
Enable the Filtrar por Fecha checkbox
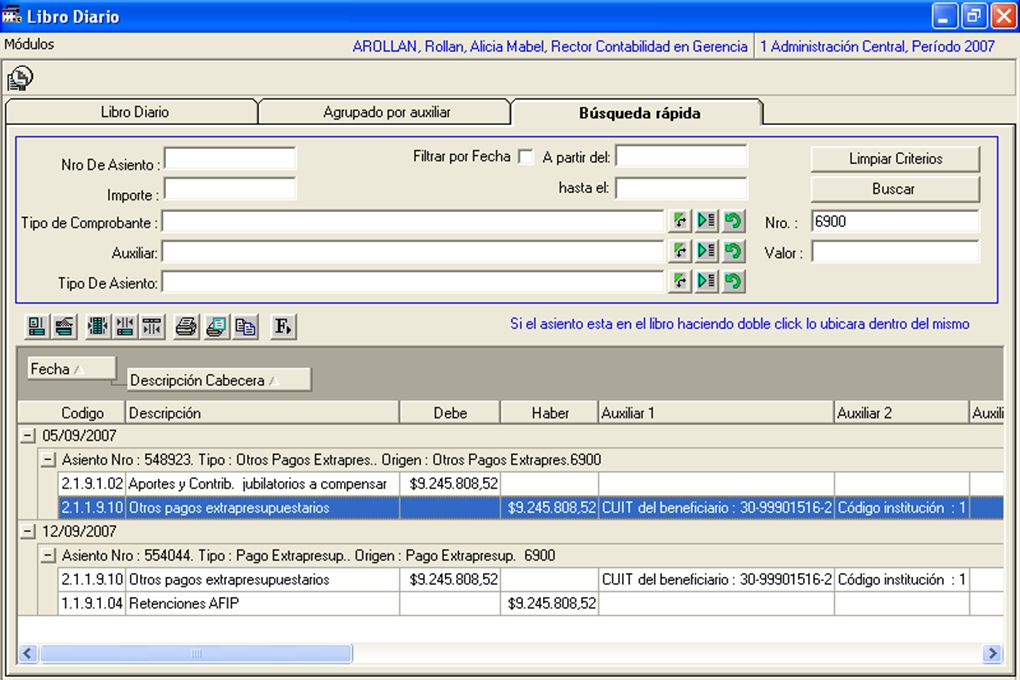click(526, 157)
